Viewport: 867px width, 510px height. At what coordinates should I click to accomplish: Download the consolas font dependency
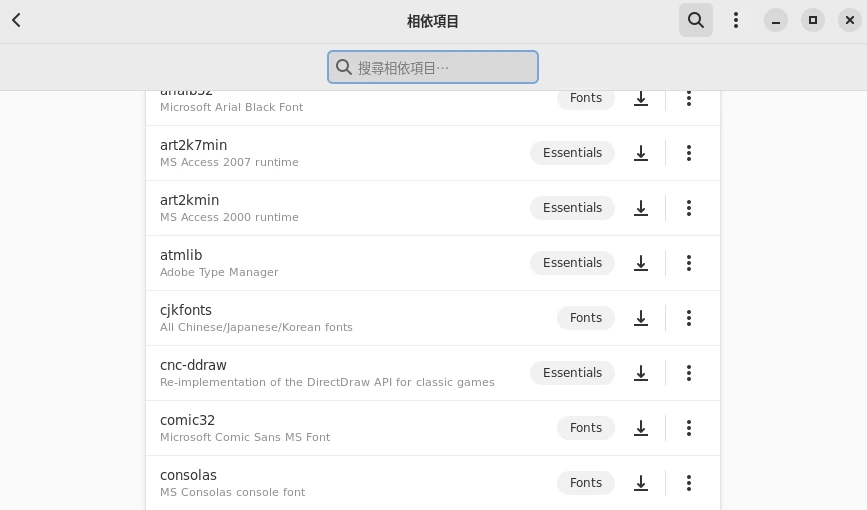pos(641,483)
